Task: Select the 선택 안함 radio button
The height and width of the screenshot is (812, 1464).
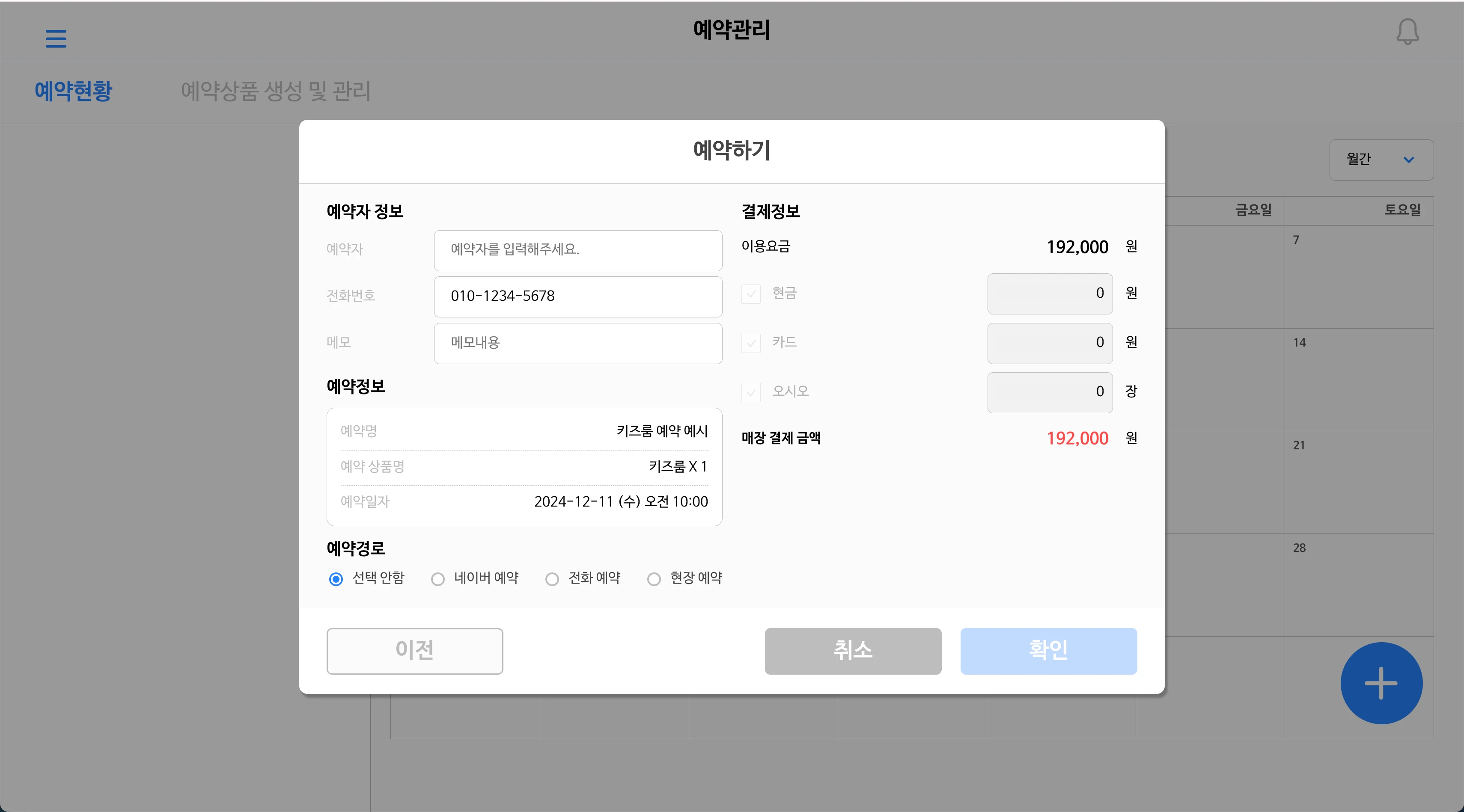Action: (336, 578)
